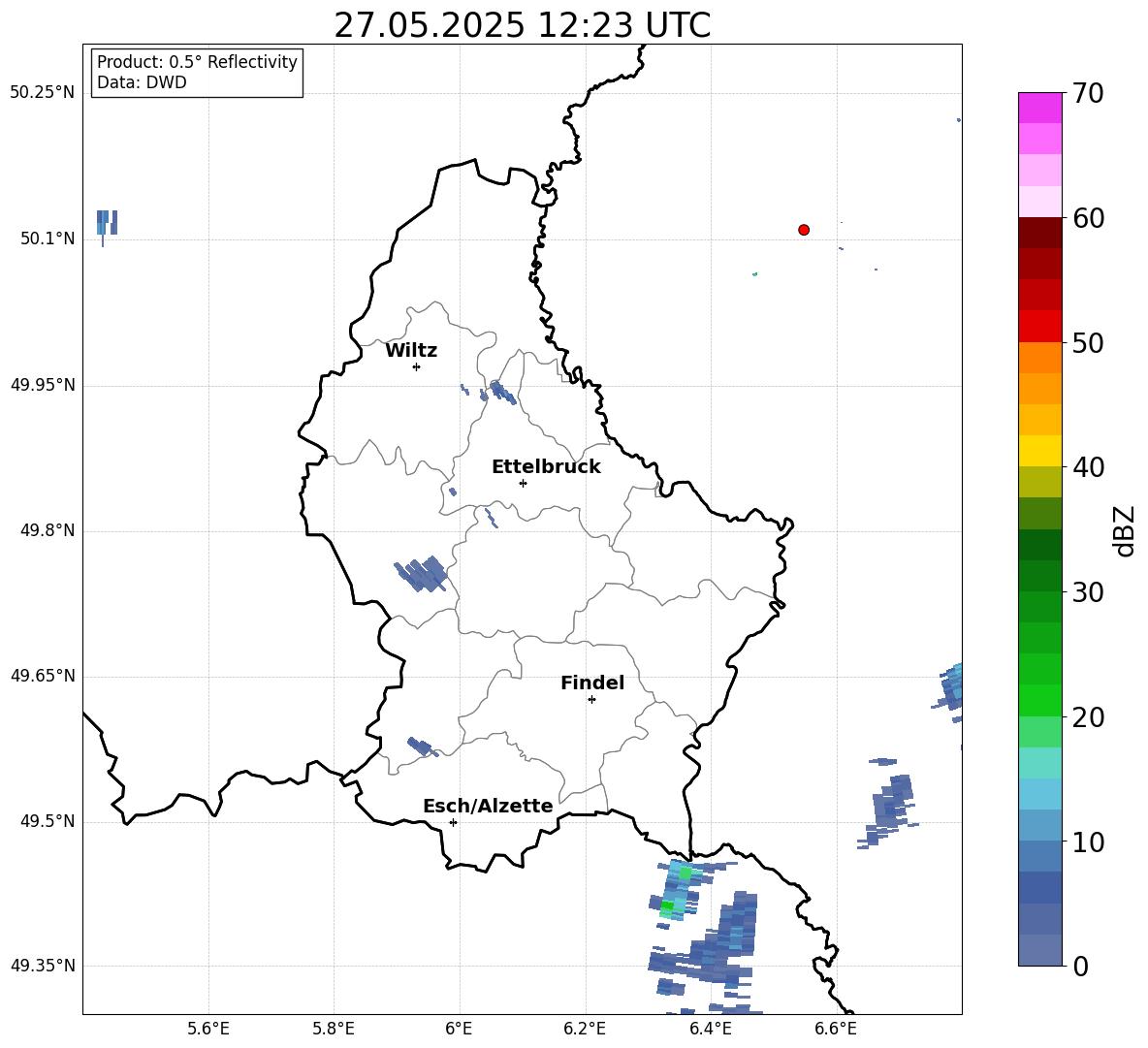1148x1048 pixels.
Task: Click the 49.5°N latitude label
Action: click(48, 821)
